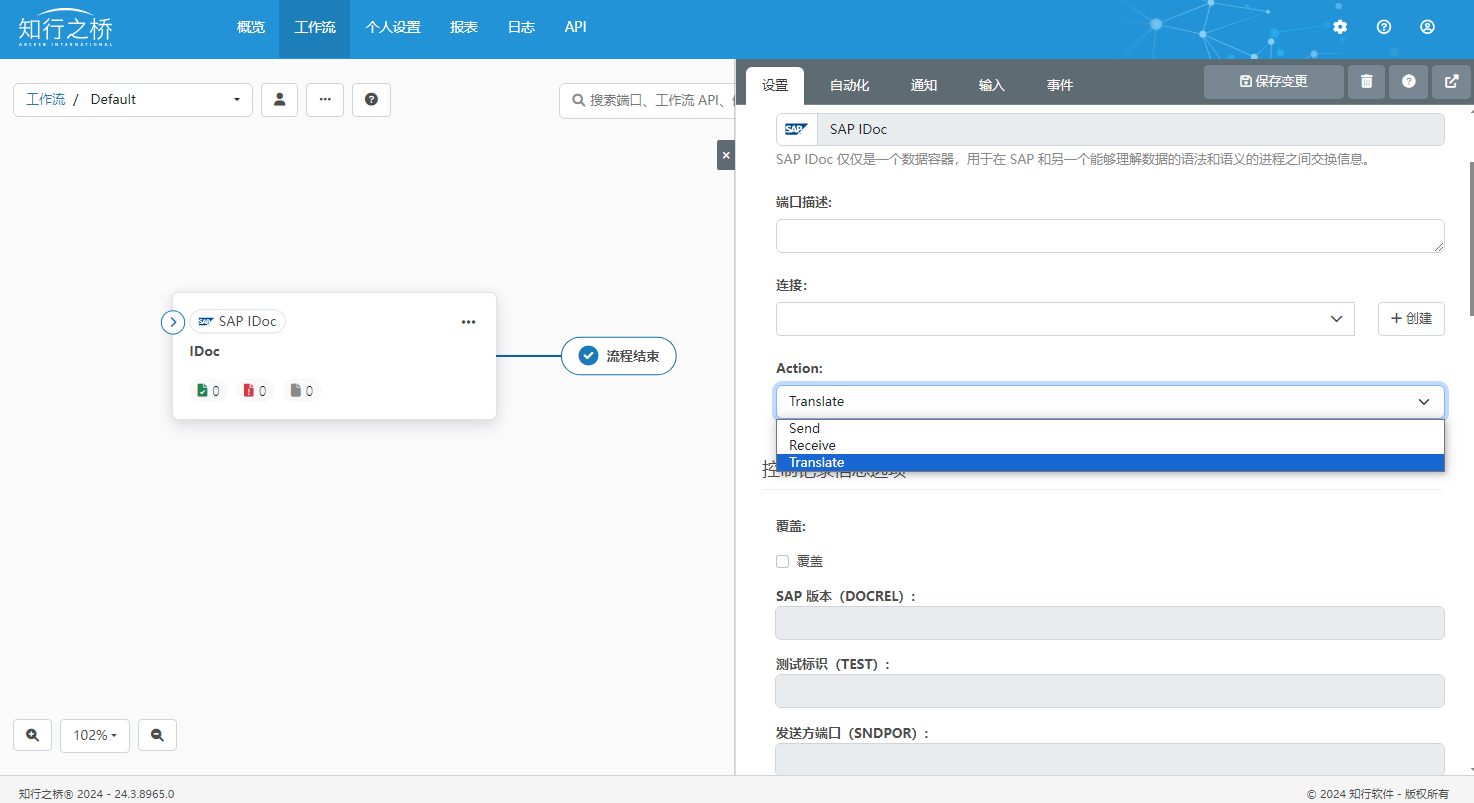
Task: Click the zoom in magnifier icon
Action: [32, 735]
